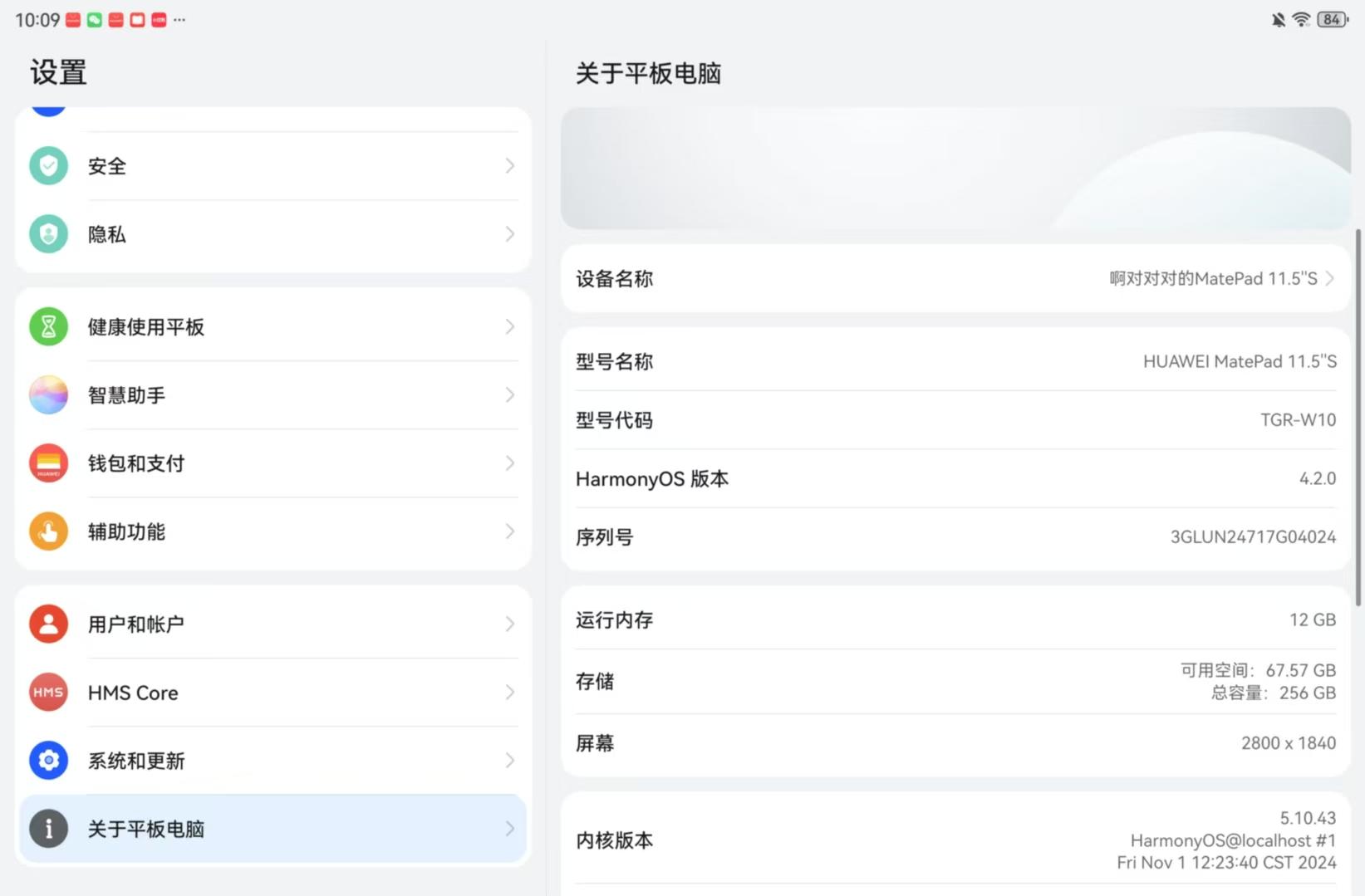The image size is (1365, 896).
Task: Click the Privacy shield icon
Action: [48, 234]
